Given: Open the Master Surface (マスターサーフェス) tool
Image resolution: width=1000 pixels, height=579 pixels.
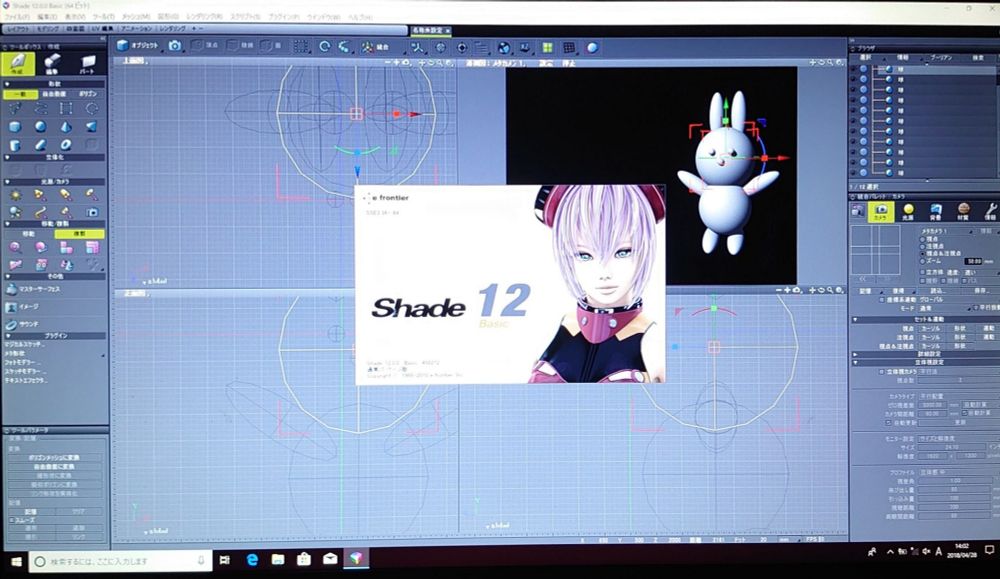Looking at the screenshot, I should (35, 289).
